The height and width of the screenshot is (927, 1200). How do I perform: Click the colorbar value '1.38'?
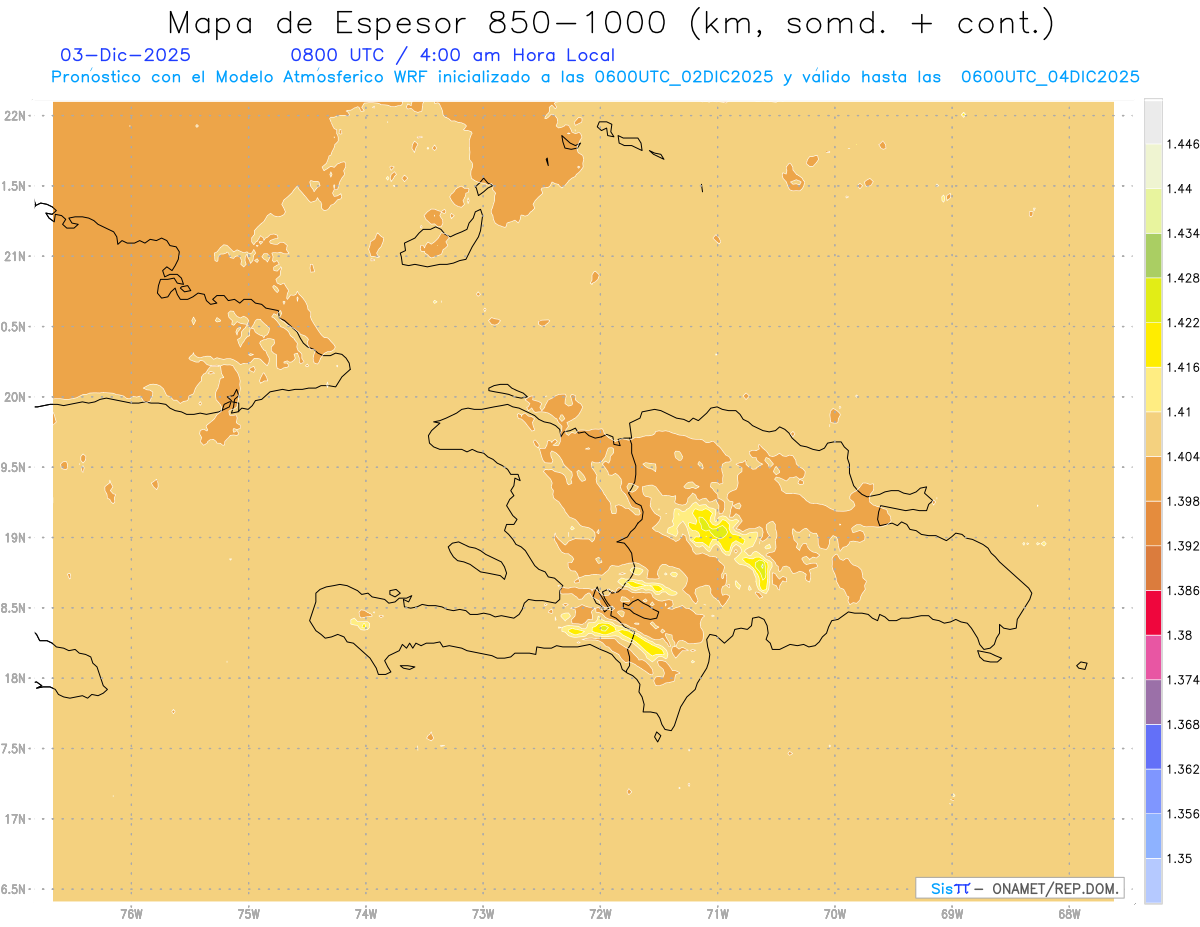pos(1179,635)
